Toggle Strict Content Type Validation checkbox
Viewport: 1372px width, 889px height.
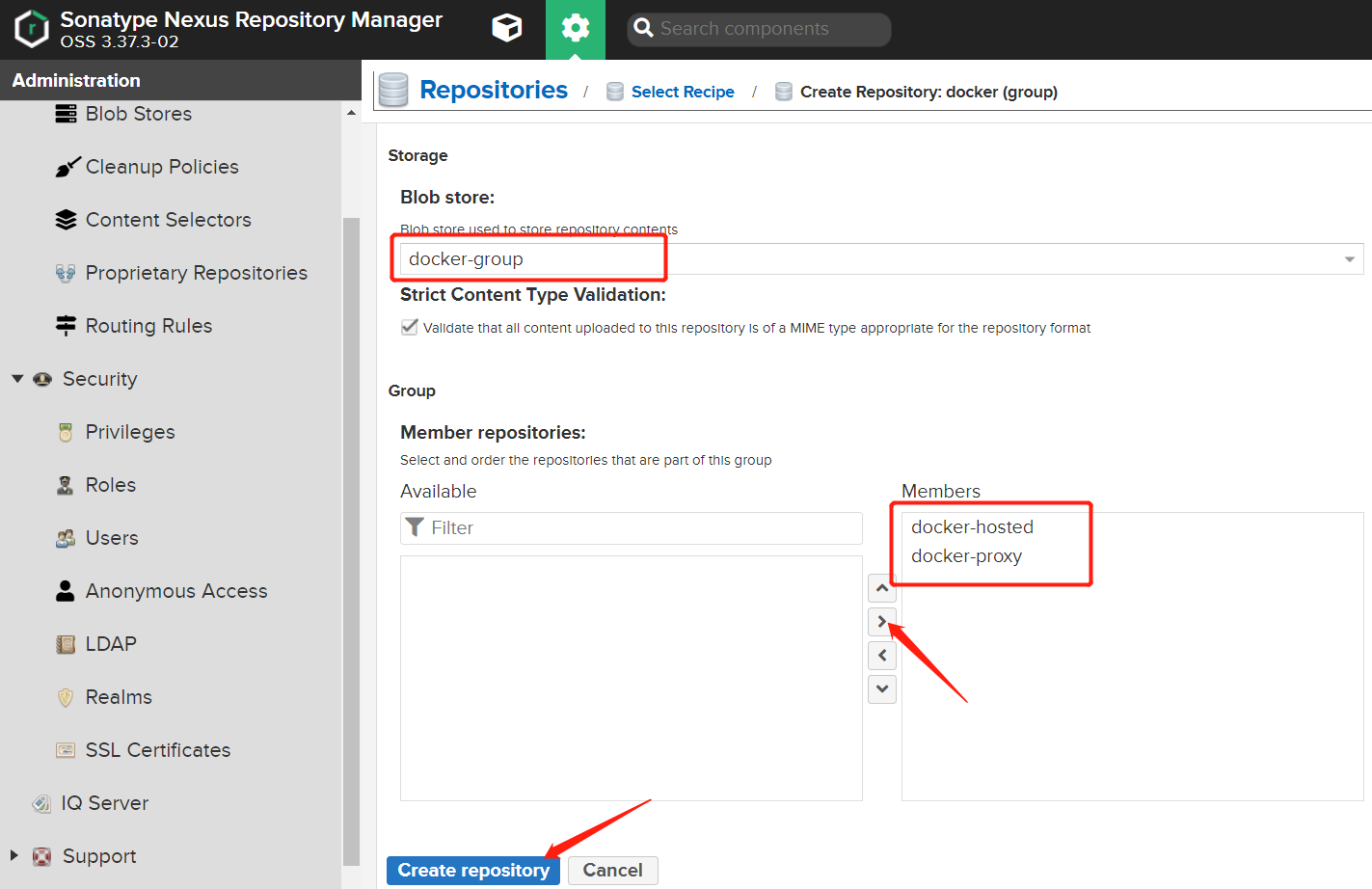pyautogui.click(x=410, y=327)
